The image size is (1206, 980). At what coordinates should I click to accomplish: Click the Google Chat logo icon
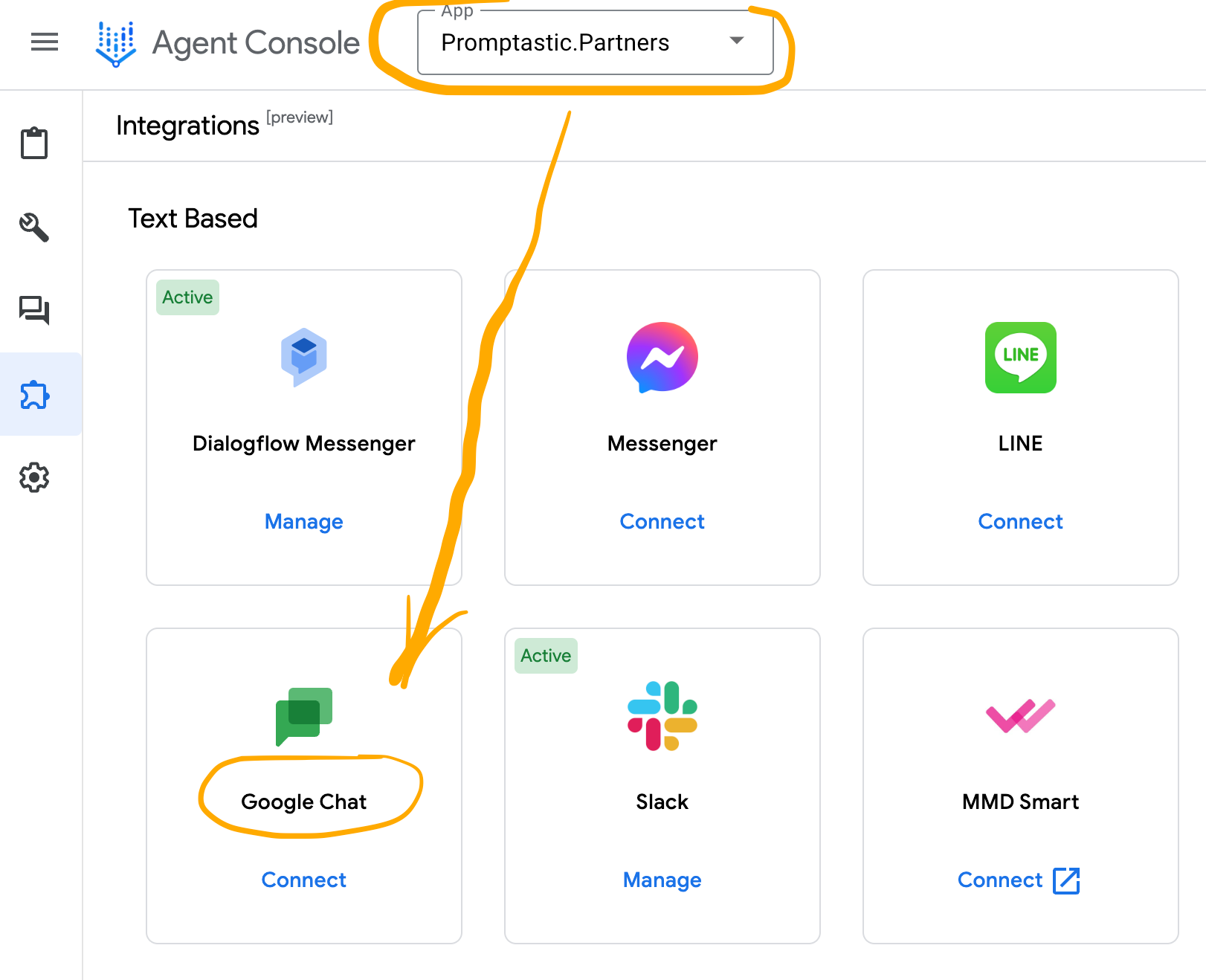coord(303,716)
